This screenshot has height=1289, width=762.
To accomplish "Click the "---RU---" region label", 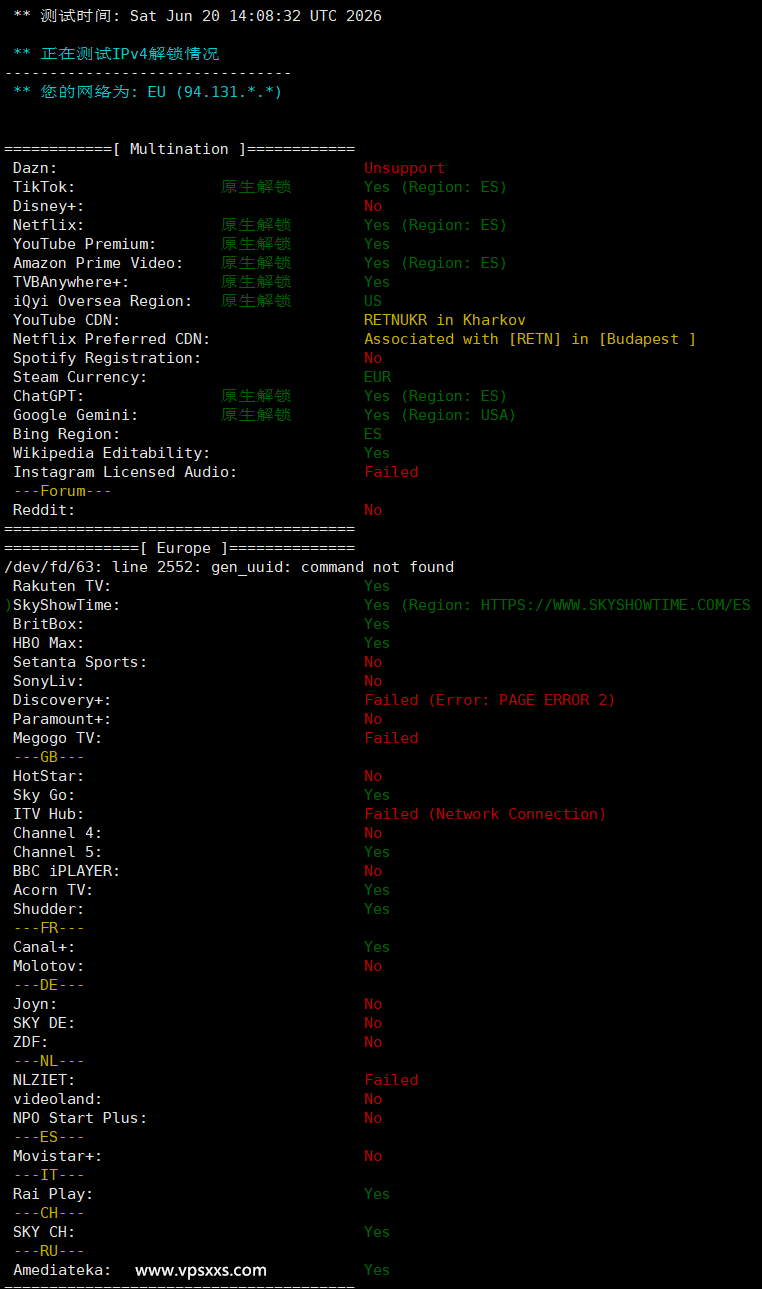I will point(49,1251).
